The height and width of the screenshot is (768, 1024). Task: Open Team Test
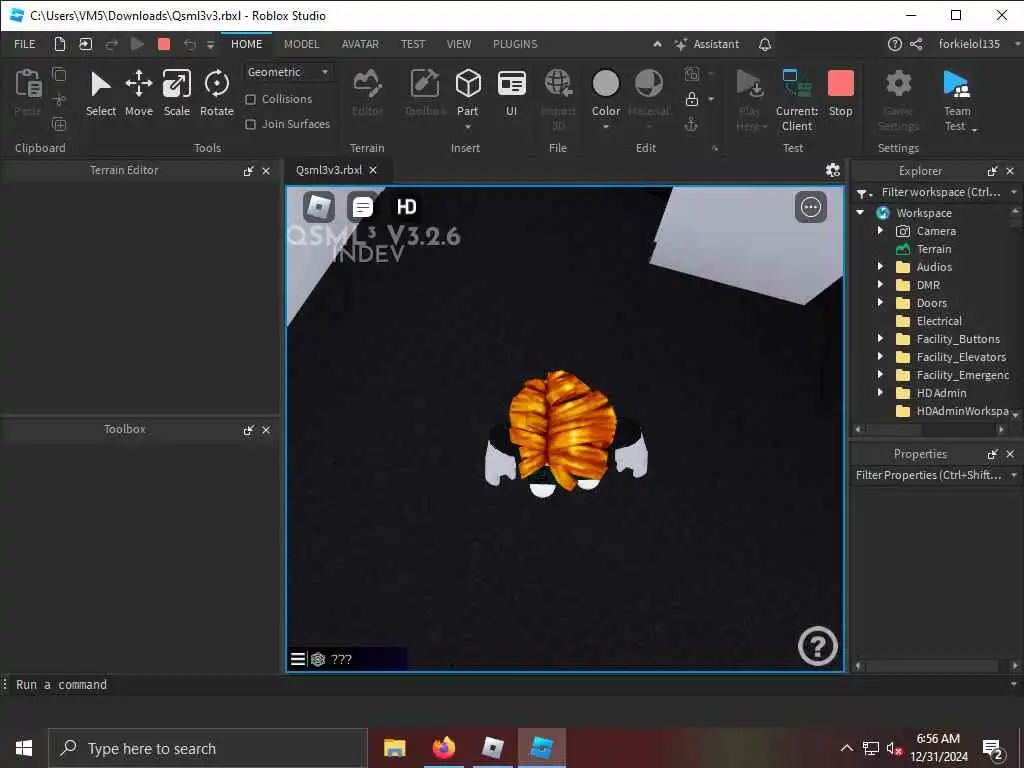pos(957,101)
